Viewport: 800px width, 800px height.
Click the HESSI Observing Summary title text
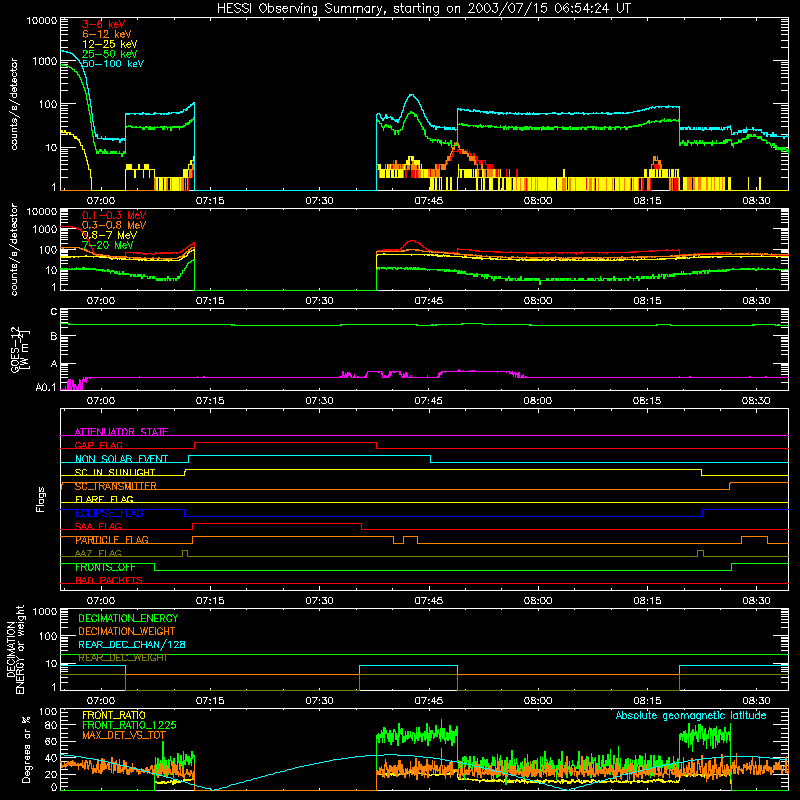(x=423, y=9)
